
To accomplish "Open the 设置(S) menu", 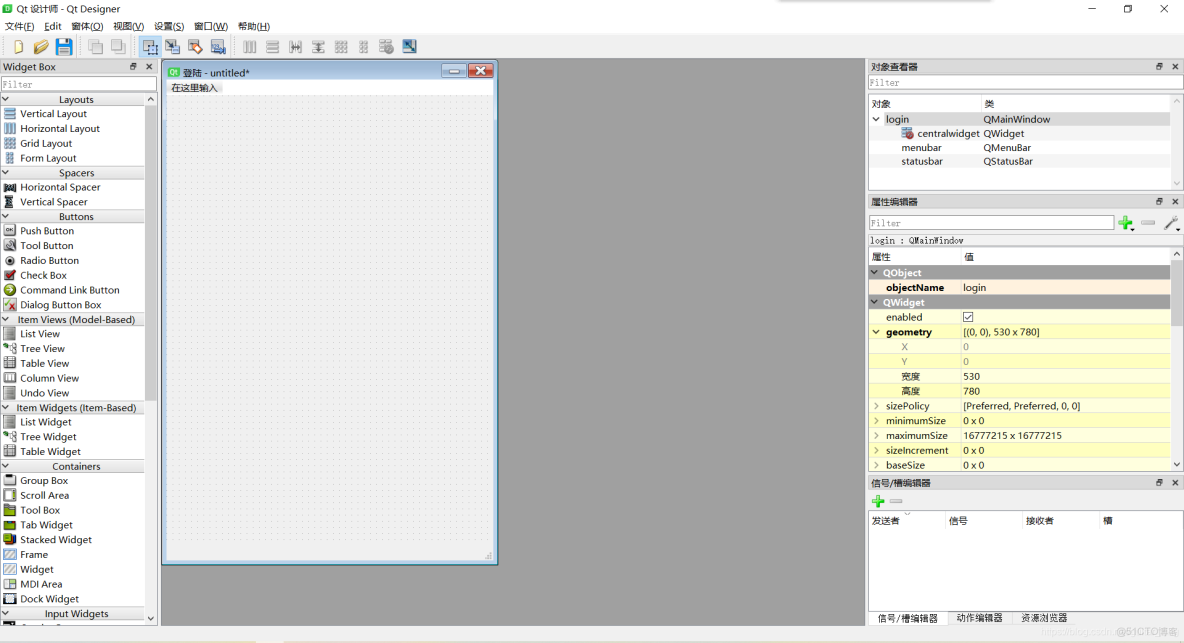I will [168, 26].
